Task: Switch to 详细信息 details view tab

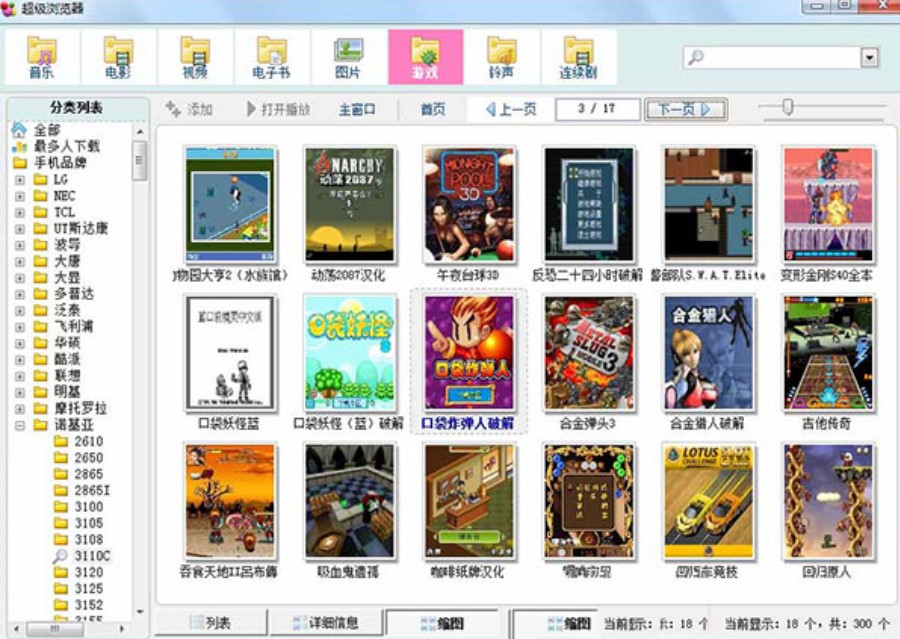Action: (326, 623)
